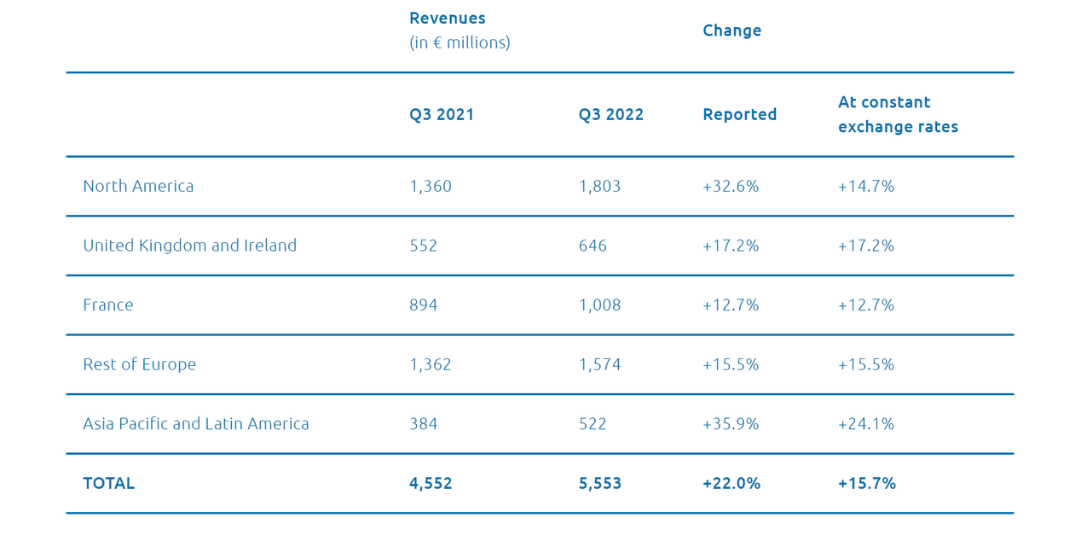Select Asia Pacific and Latin America label
Viewport: 1081px width, 542px height.
[x=196, y=423]
